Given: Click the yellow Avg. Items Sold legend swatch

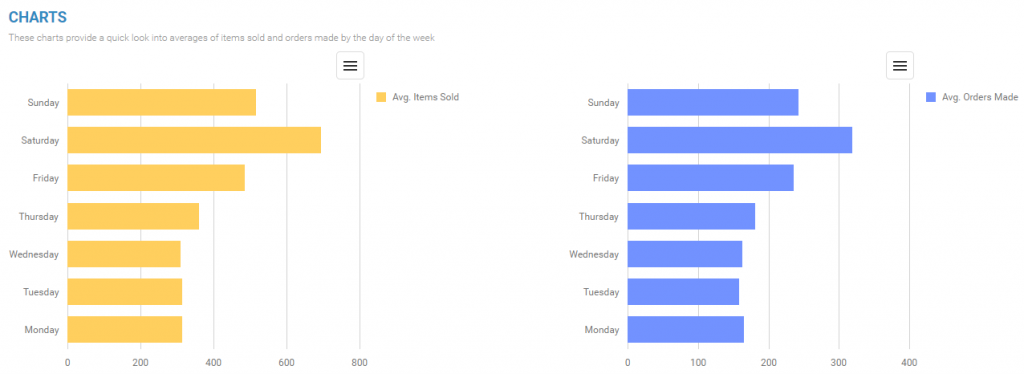Looking at the screenshot, I should (x=381, y=97).
